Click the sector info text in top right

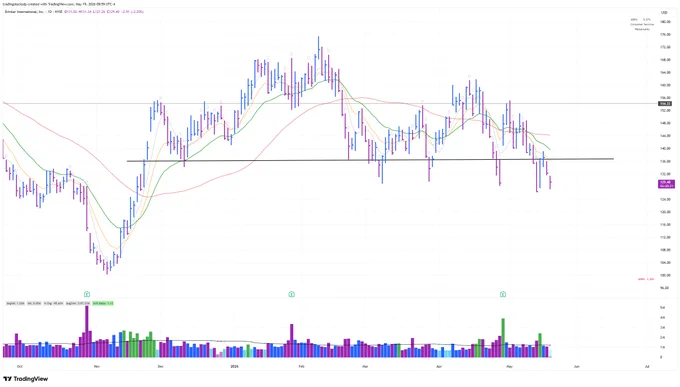642,24
